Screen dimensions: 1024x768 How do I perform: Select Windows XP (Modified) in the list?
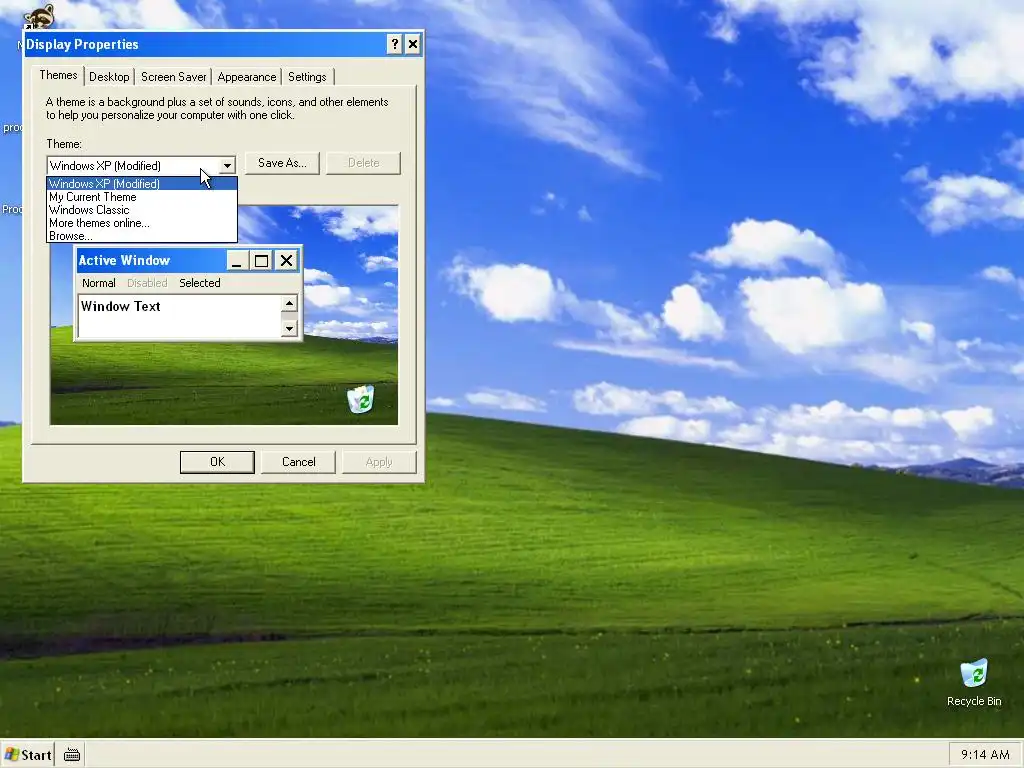pyautogui.click(x=142, y=184)
